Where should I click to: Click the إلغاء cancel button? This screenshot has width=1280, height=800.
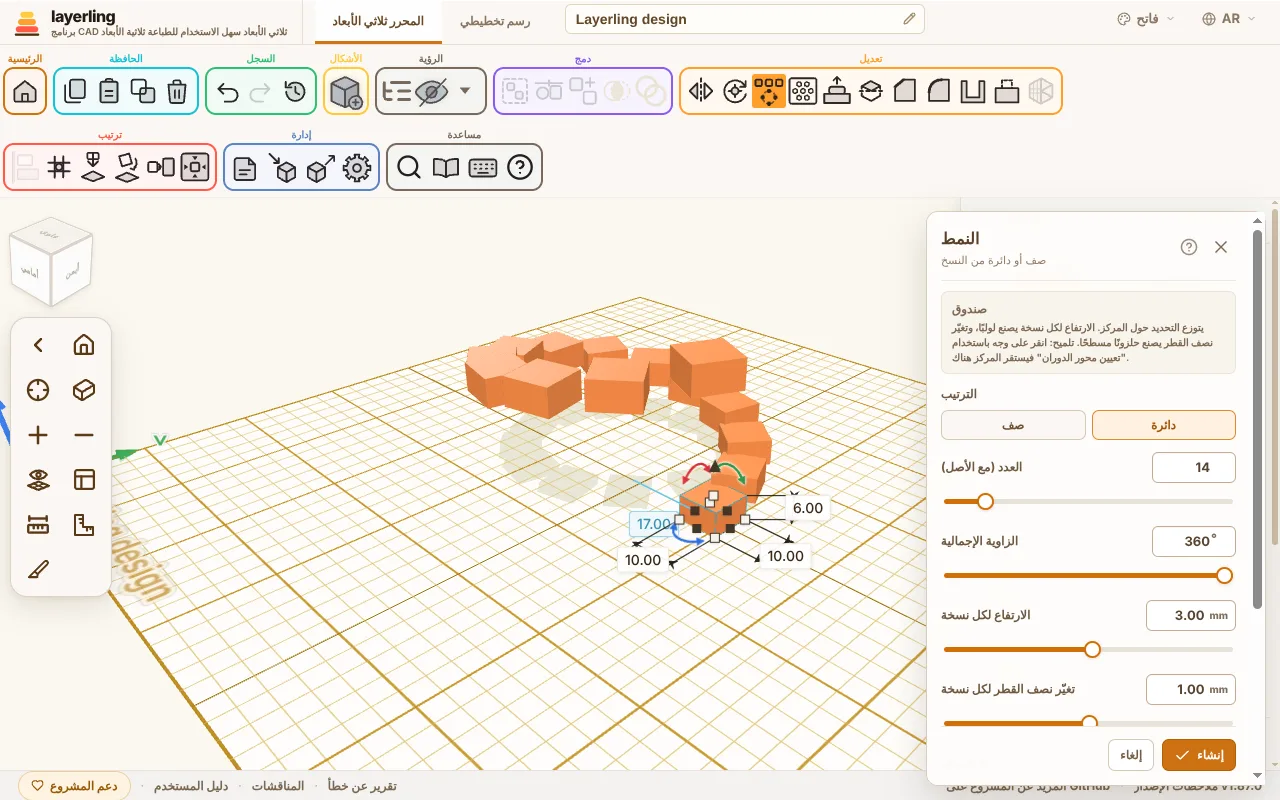pos(1131,755)
